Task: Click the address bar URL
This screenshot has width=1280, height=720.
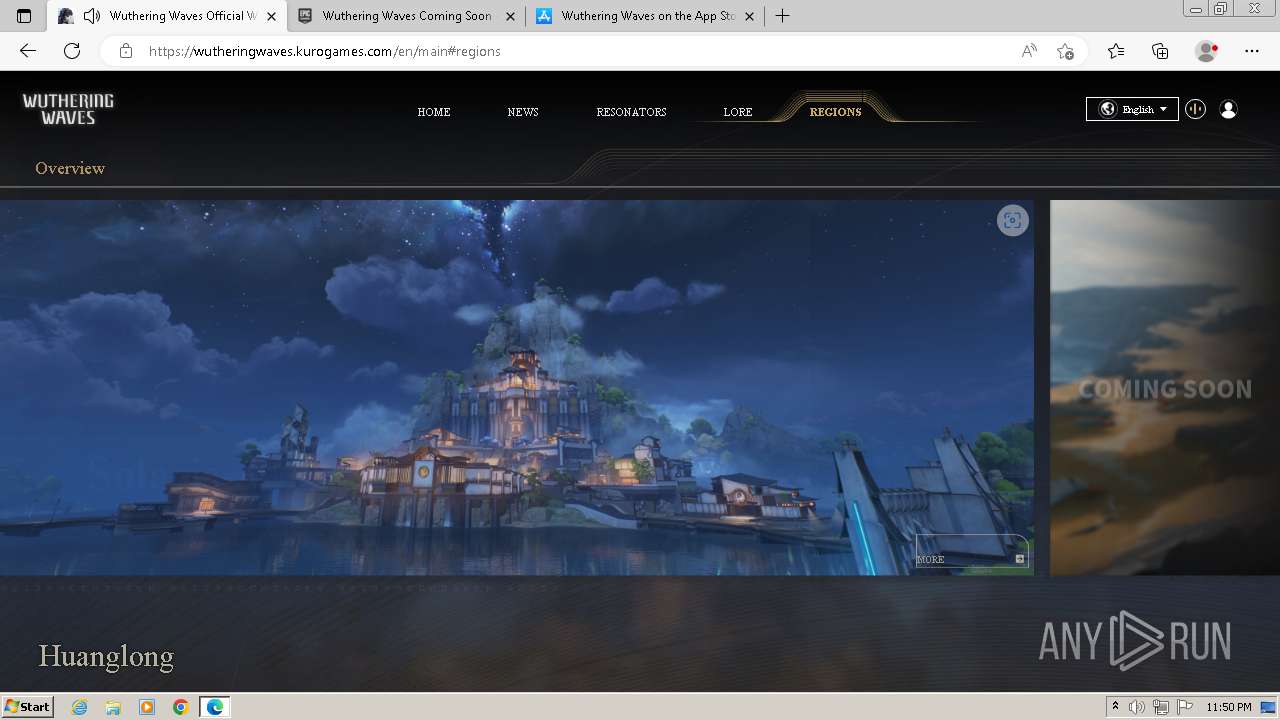Action: [x=325, y=51]
